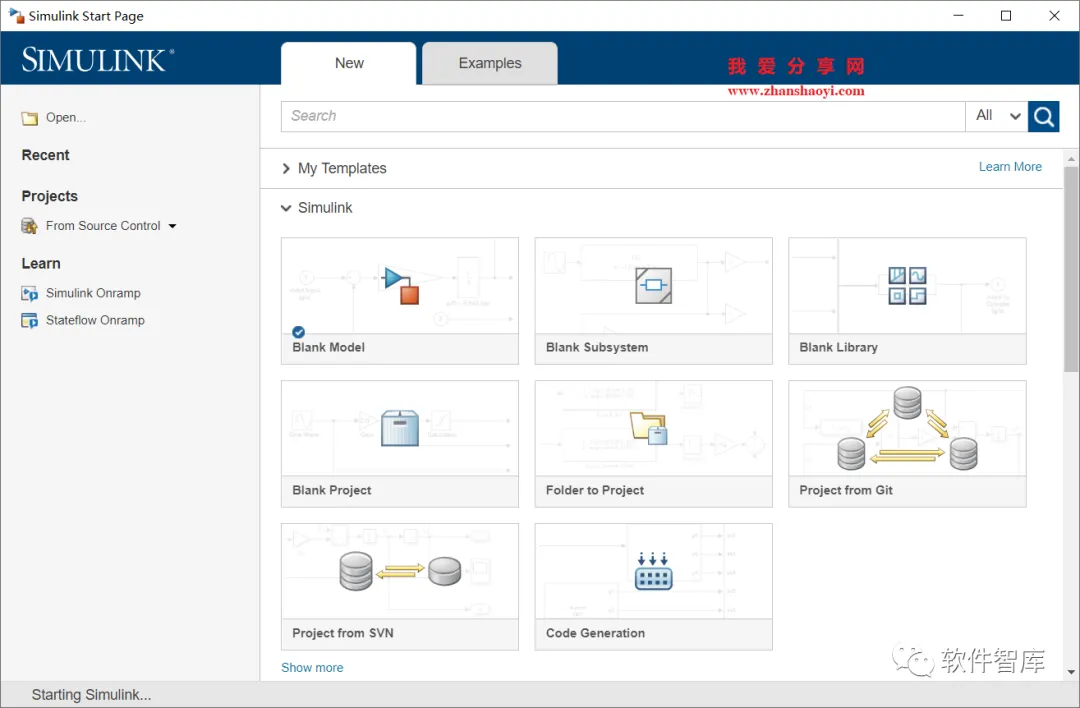Click the Blank Model label
Screen dimensions: 1080x708
click(329, 347)
